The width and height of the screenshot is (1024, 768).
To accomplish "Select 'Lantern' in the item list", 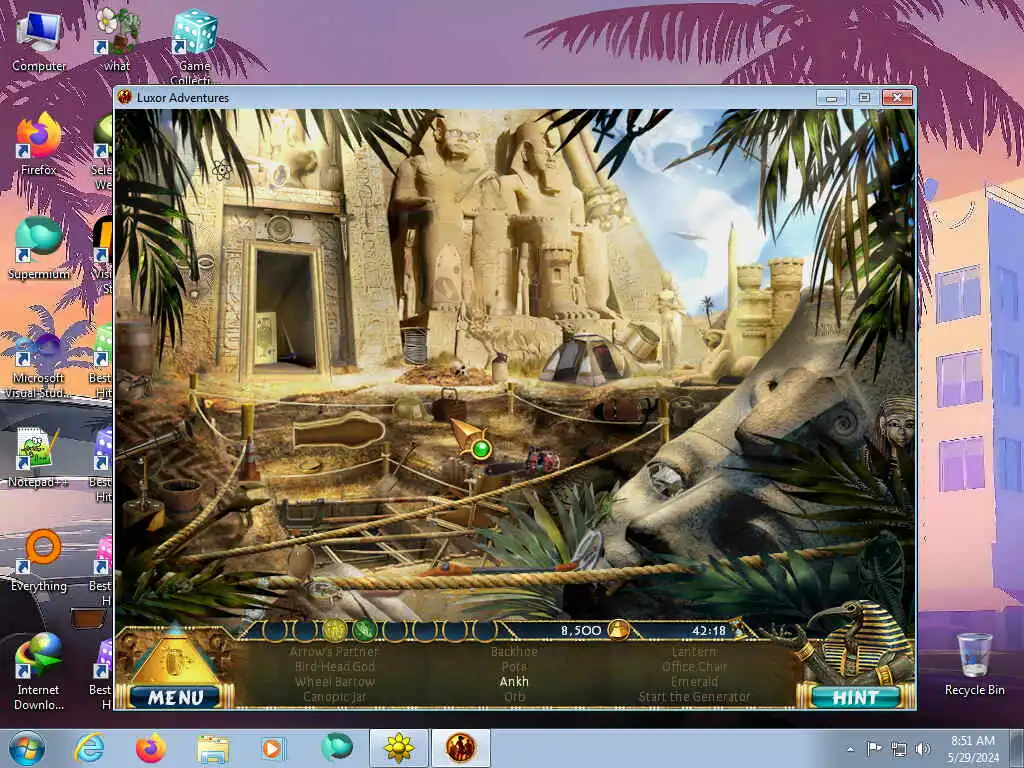I will click(694, 652).
